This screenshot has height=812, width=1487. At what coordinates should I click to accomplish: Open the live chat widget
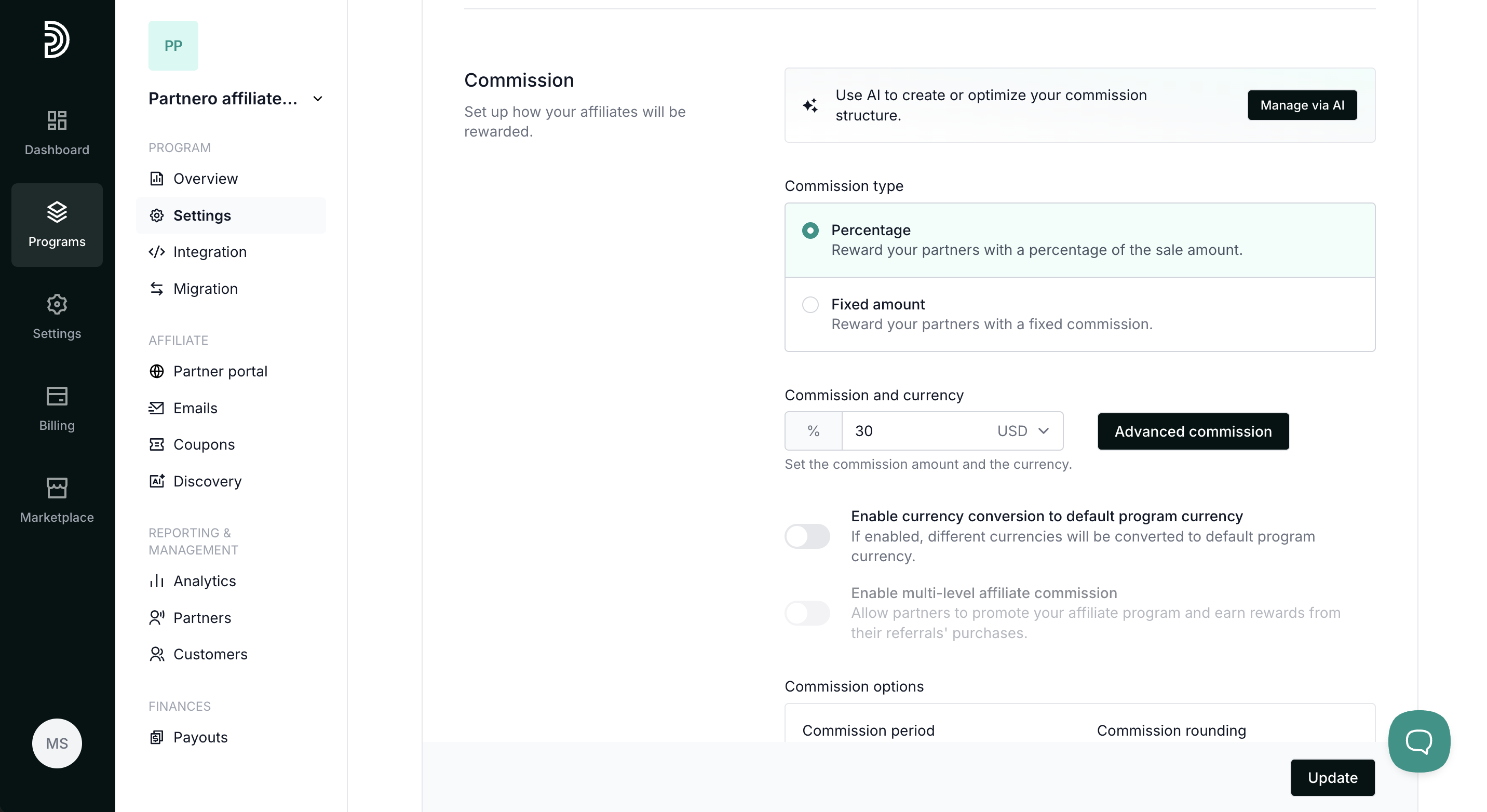(1418, 741)
